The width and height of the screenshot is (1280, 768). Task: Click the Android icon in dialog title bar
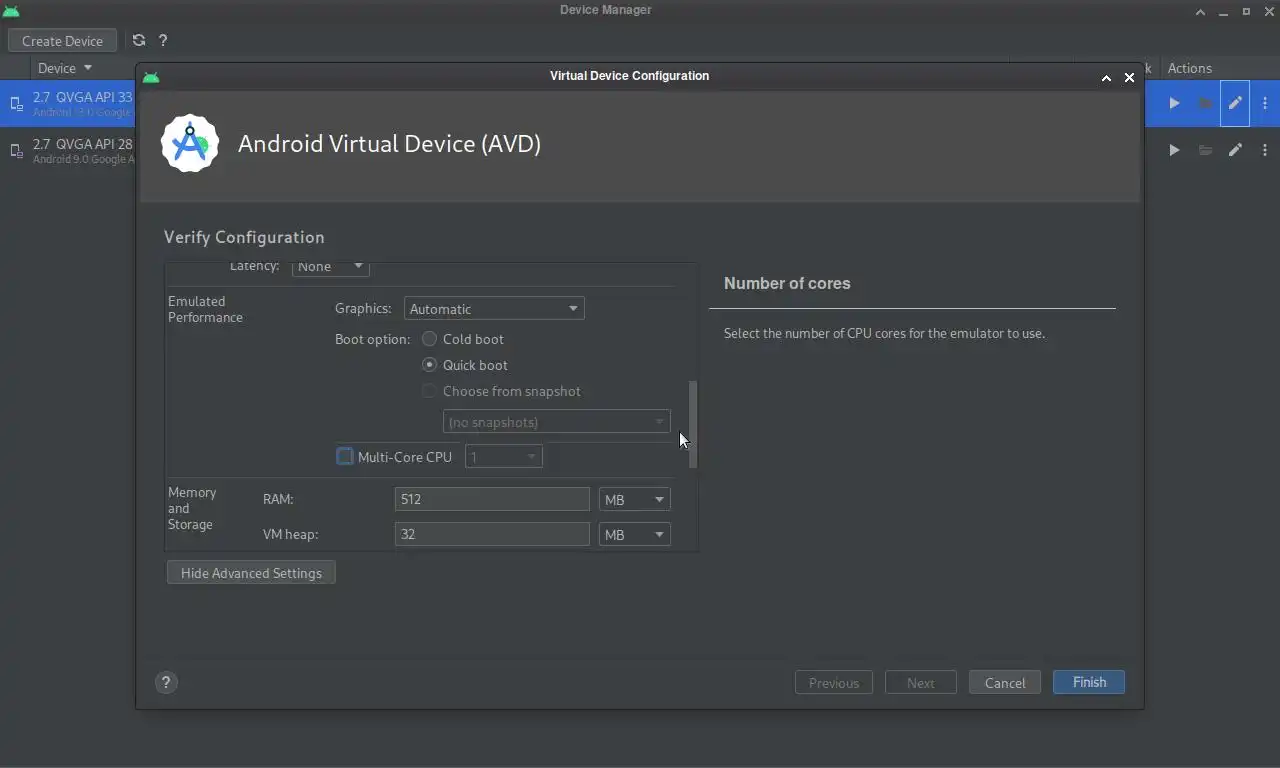coord(151,77)
